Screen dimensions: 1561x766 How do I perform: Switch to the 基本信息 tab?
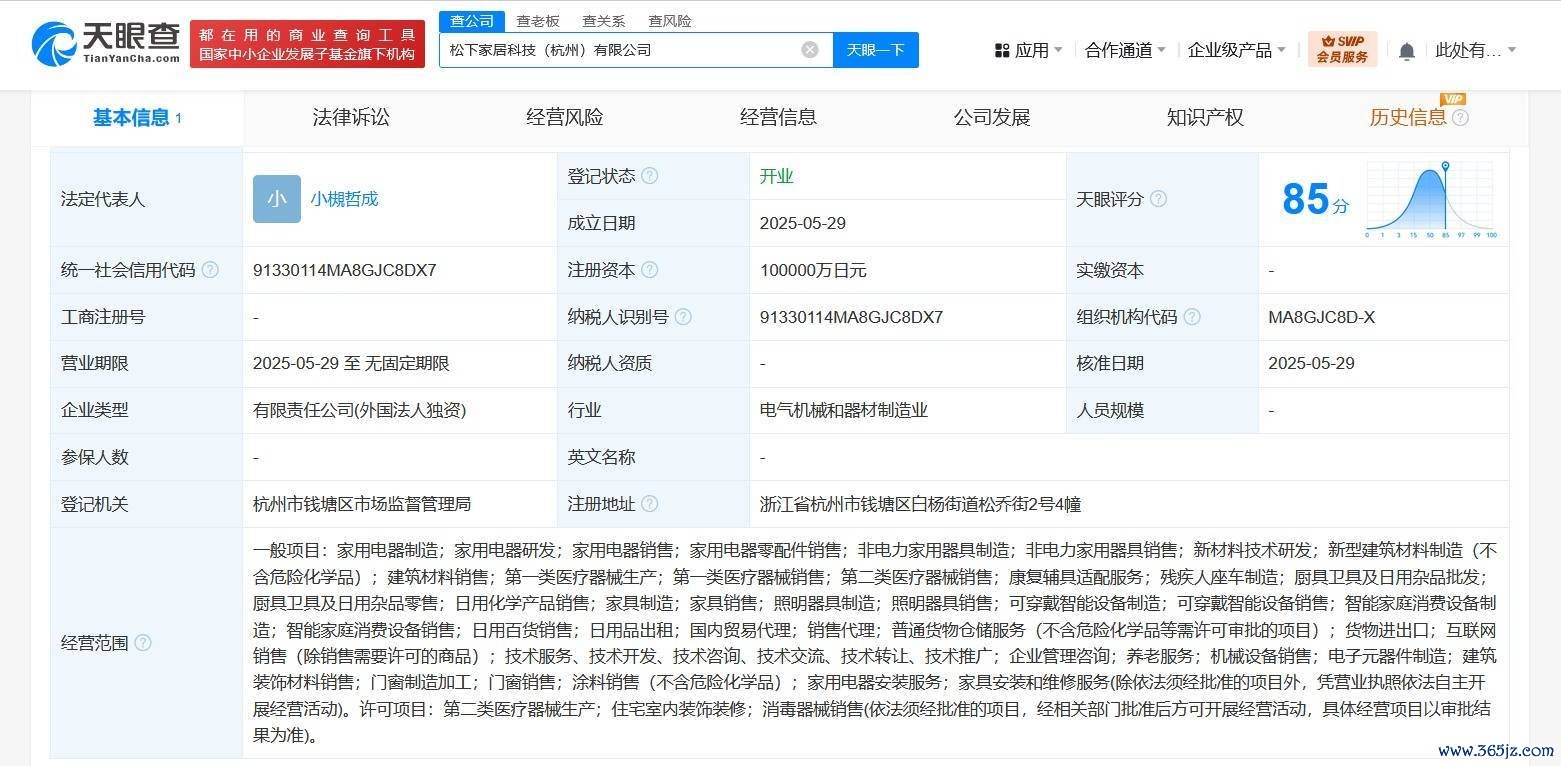point(137,118)
